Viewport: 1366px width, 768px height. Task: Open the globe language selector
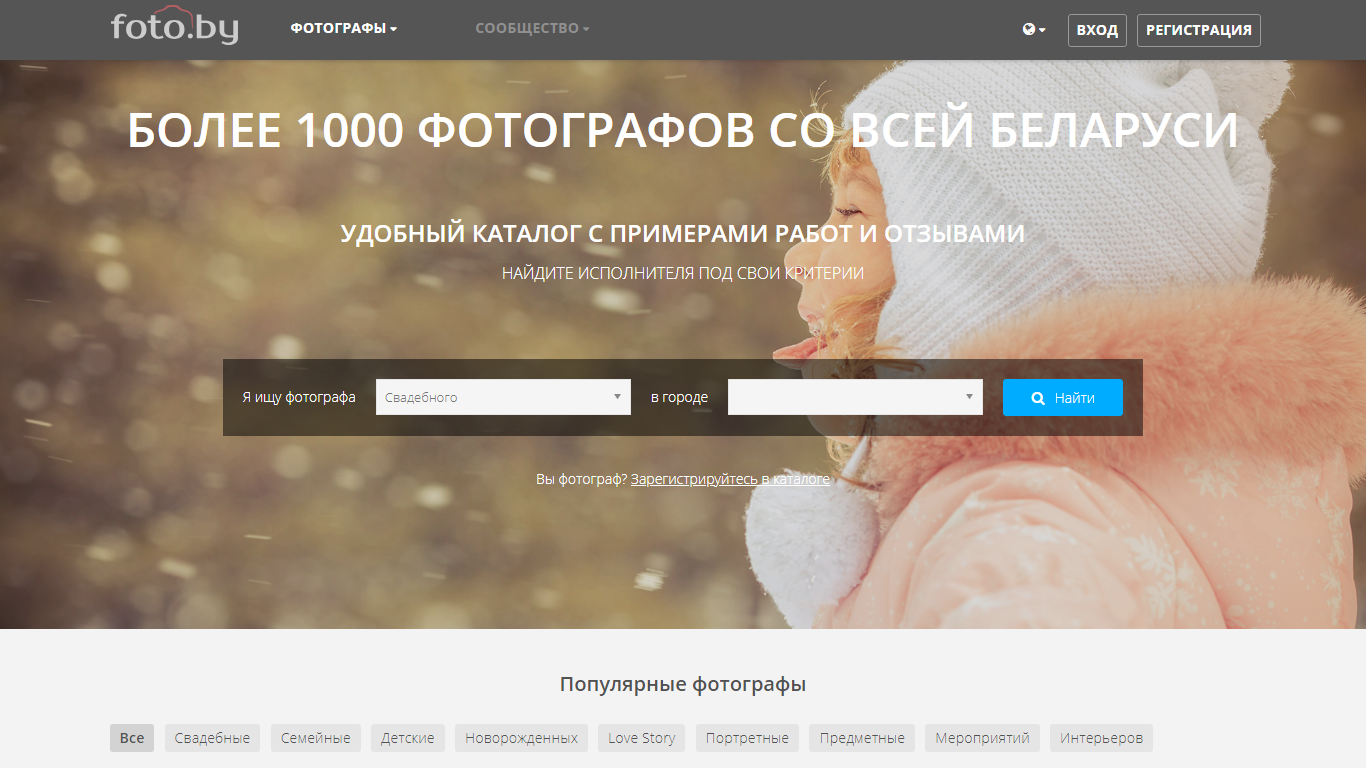(x=1034, y=30)
